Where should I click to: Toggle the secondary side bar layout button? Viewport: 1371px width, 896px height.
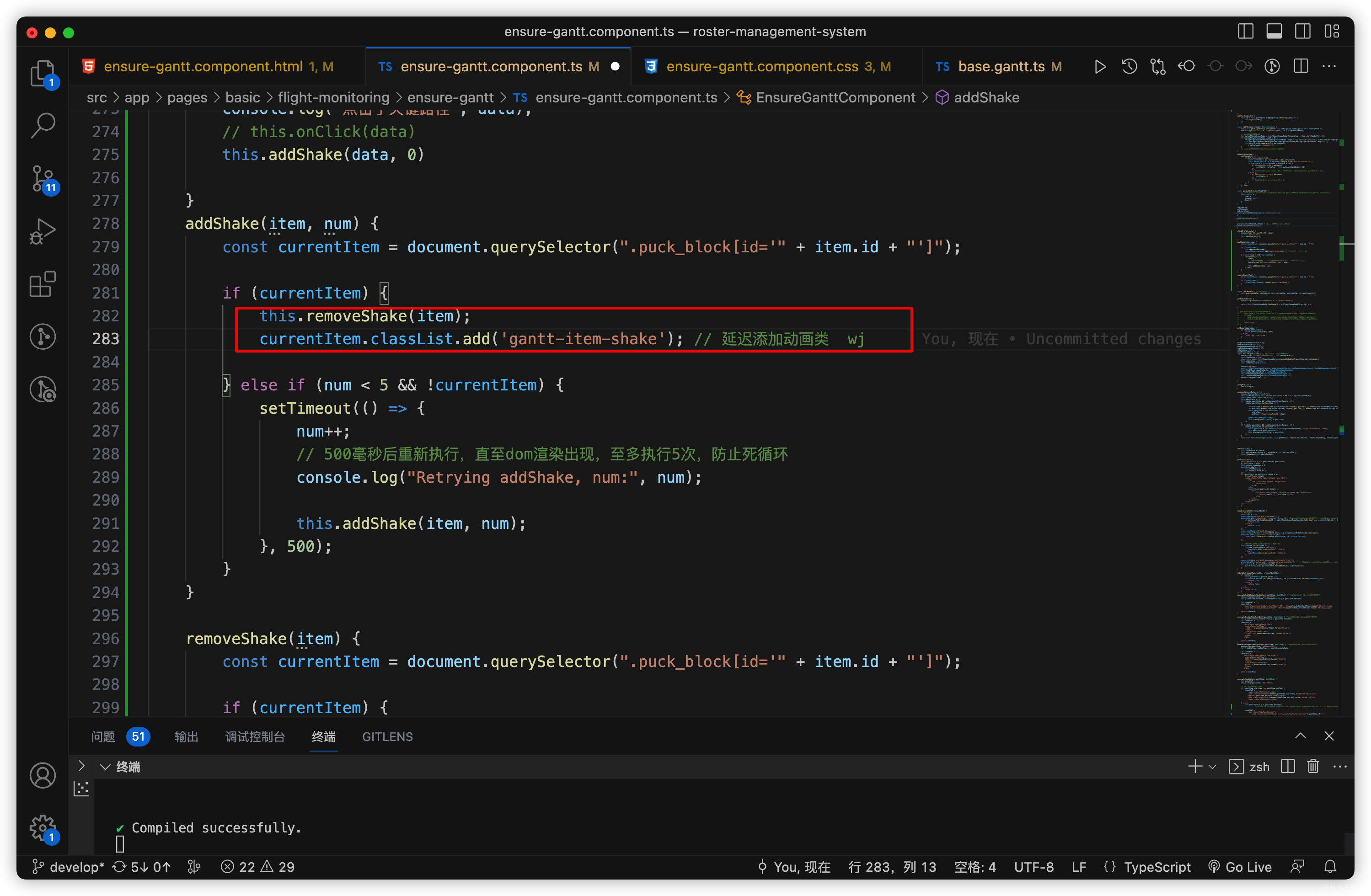pyautogui.click(x=1302, y=31)
